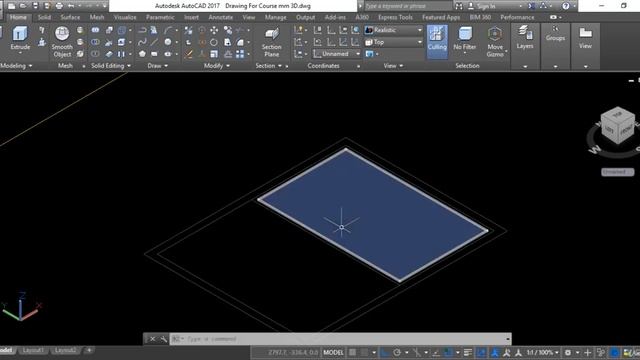Expand the Draw panel

click(x=158, y=66)
